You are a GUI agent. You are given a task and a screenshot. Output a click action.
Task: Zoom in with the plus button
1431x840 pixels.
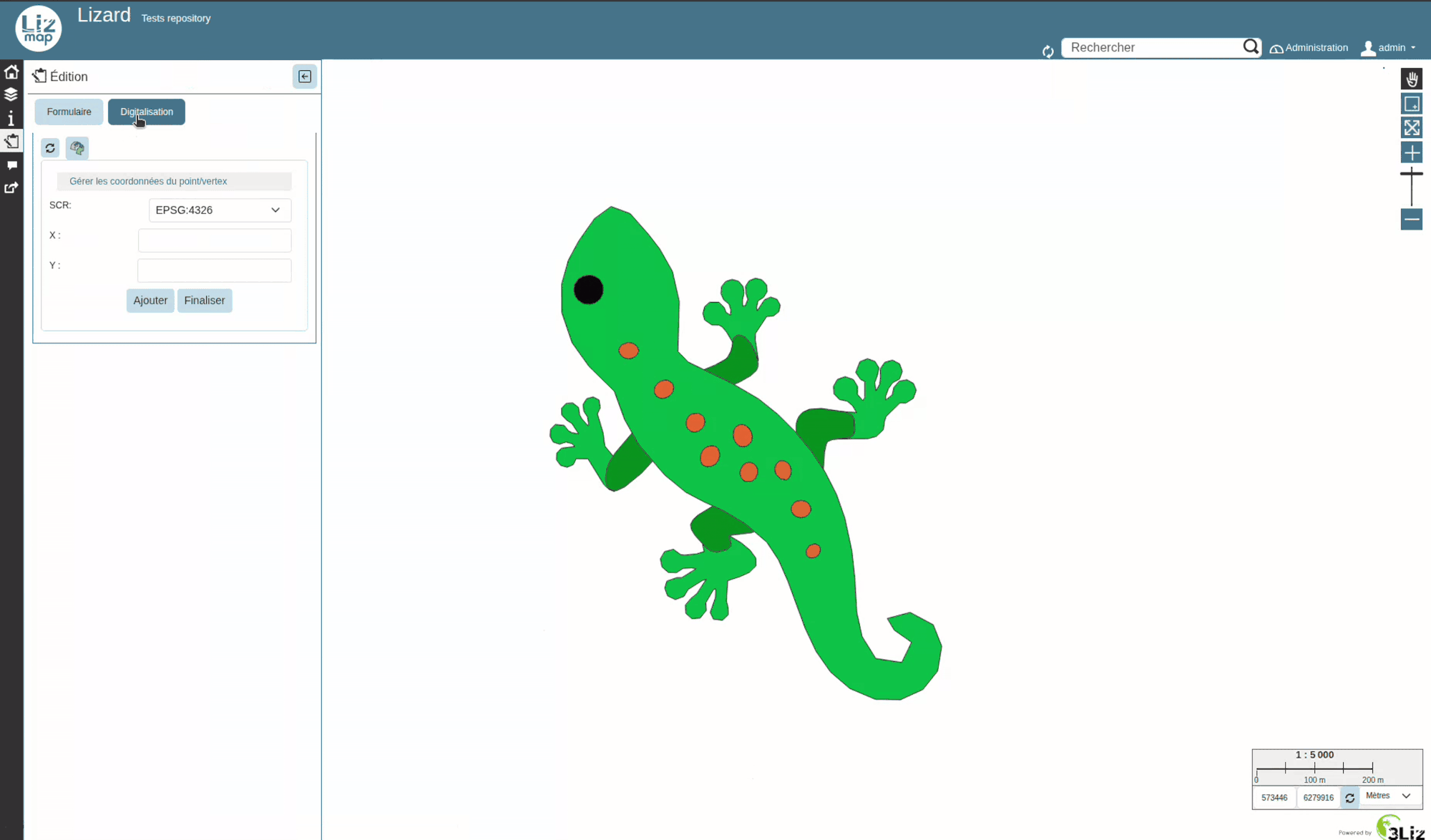pos(1412,152)
